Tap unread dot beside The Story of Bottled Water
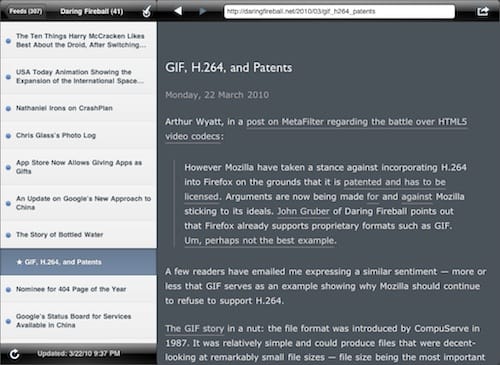 point(8,235)
